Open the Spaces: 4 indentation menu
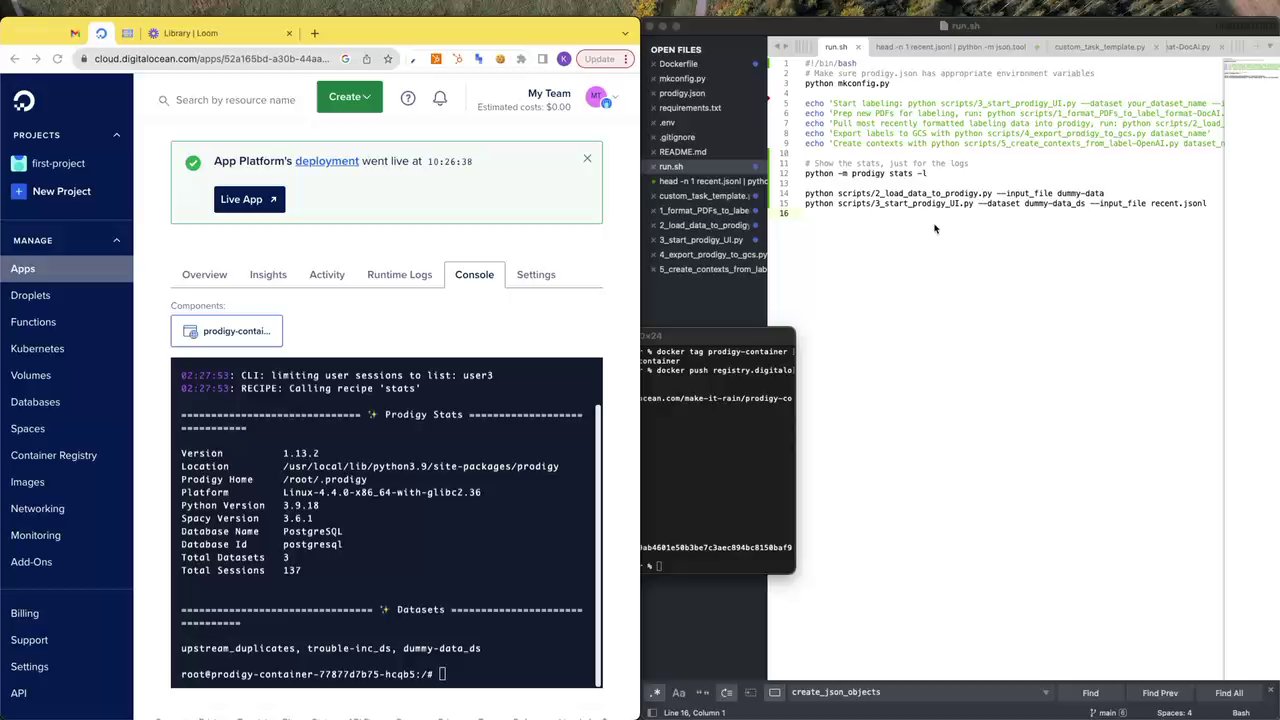Image resolution: width=1280 pixels, height=720 pixels. pos(1174,713)
